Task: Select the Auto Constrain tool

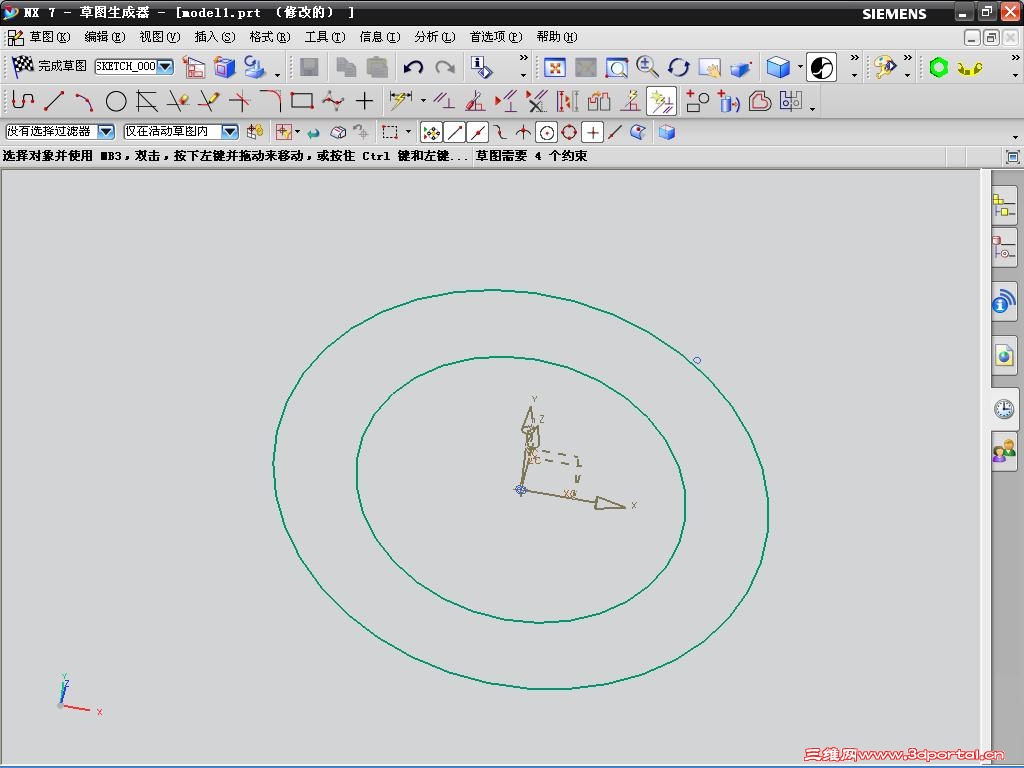Action: point(475,101)
